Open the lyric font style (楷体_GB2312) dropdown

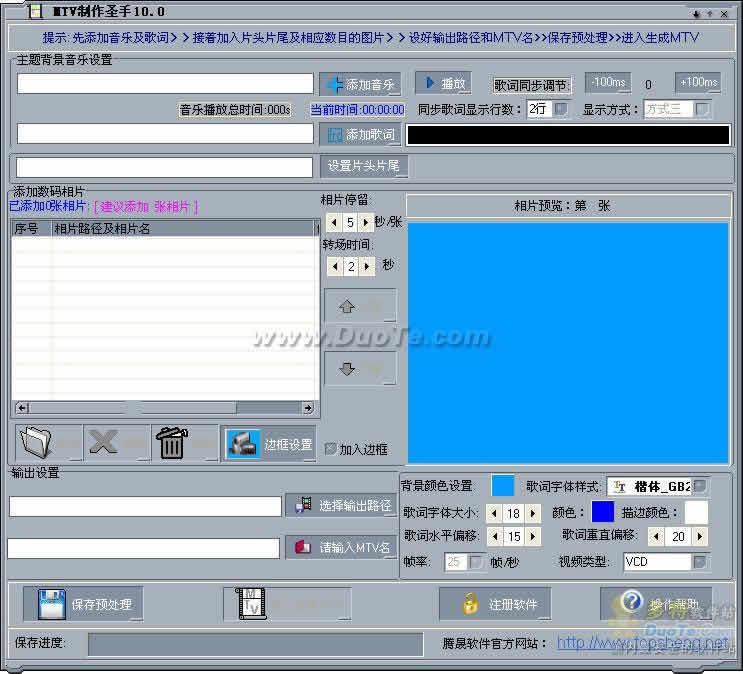(x=700, y=487)
